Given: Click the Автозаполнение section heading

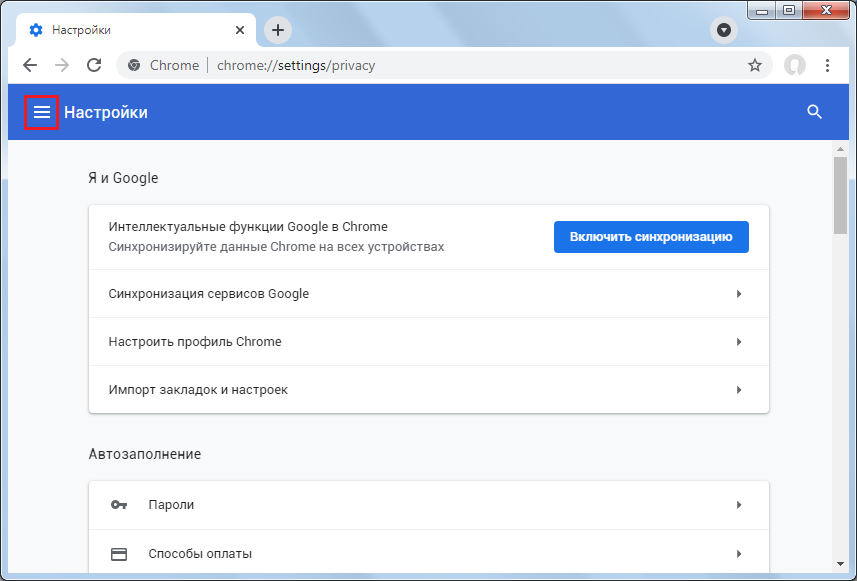Looking at the screenshot, I should coord(145,454).
